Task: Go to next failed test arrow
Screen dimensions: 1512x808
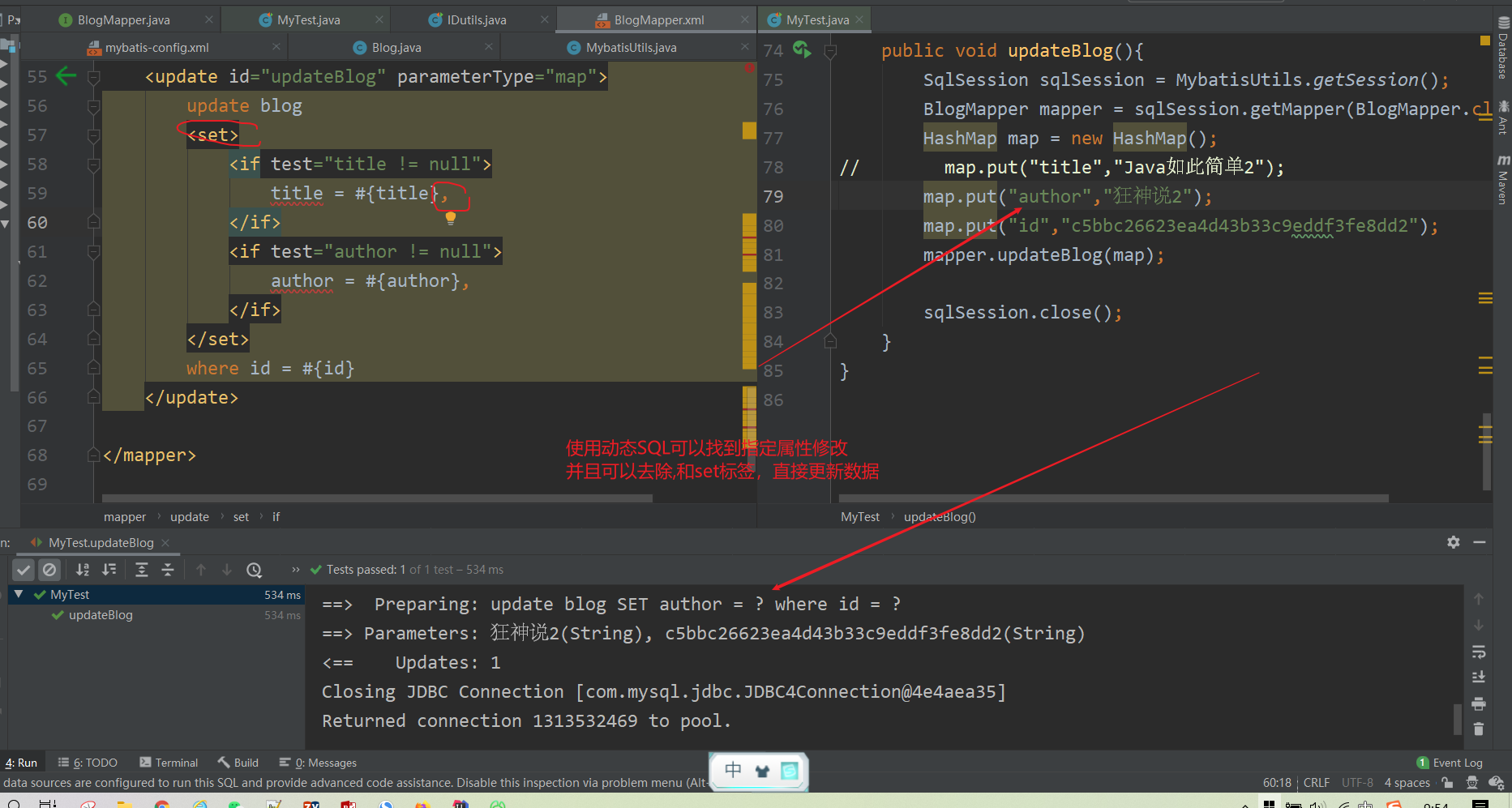Action: click(227, 570)
